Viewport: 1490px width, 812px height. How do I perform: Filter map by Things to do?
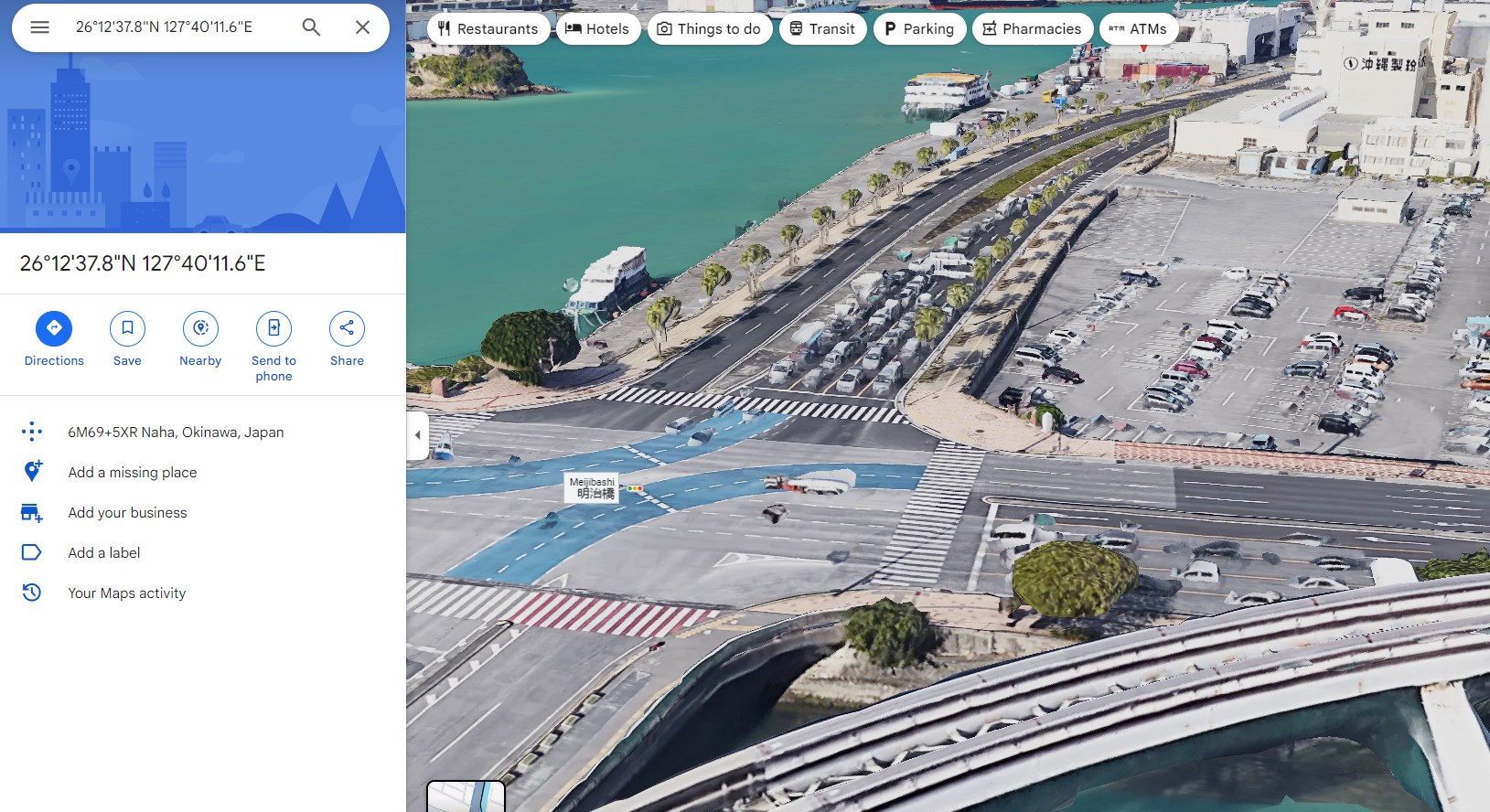pyautogui.click(x=710, y=28)
